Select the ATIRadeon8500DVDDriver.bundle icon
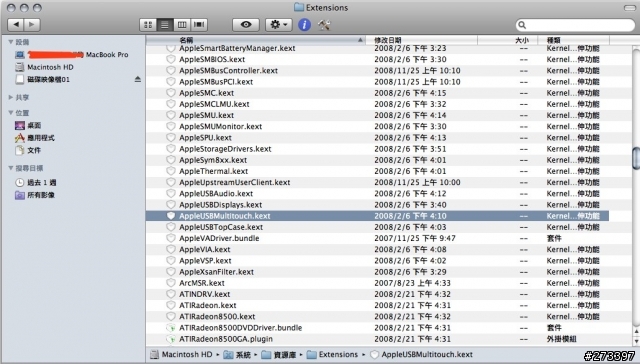Viewport: 640px width, 364px height. pos(171,328)
